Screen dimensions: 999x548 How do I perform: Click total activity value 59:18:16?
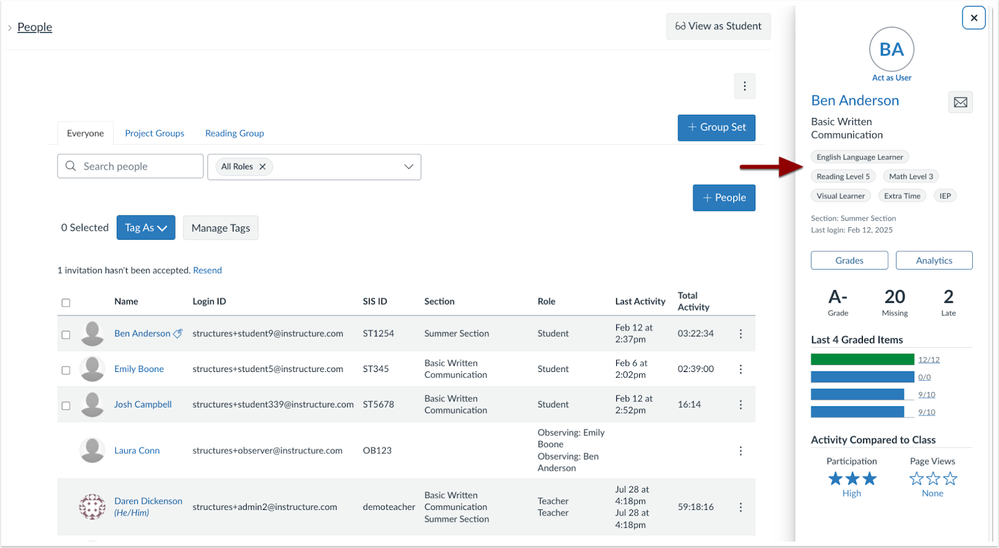point(696,507)
